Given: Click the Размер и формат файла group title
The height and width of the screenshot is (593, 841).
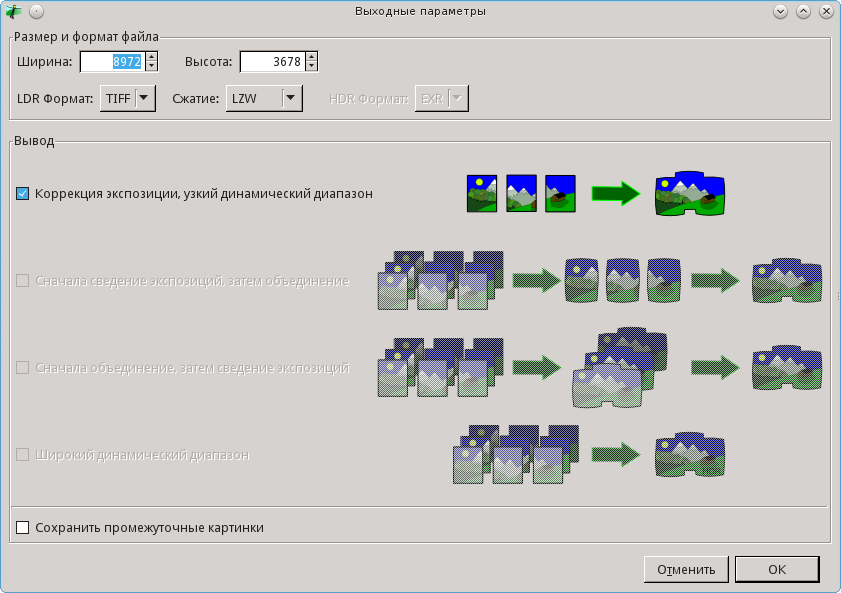Looking at the screenshot, I should coord(86,36).
